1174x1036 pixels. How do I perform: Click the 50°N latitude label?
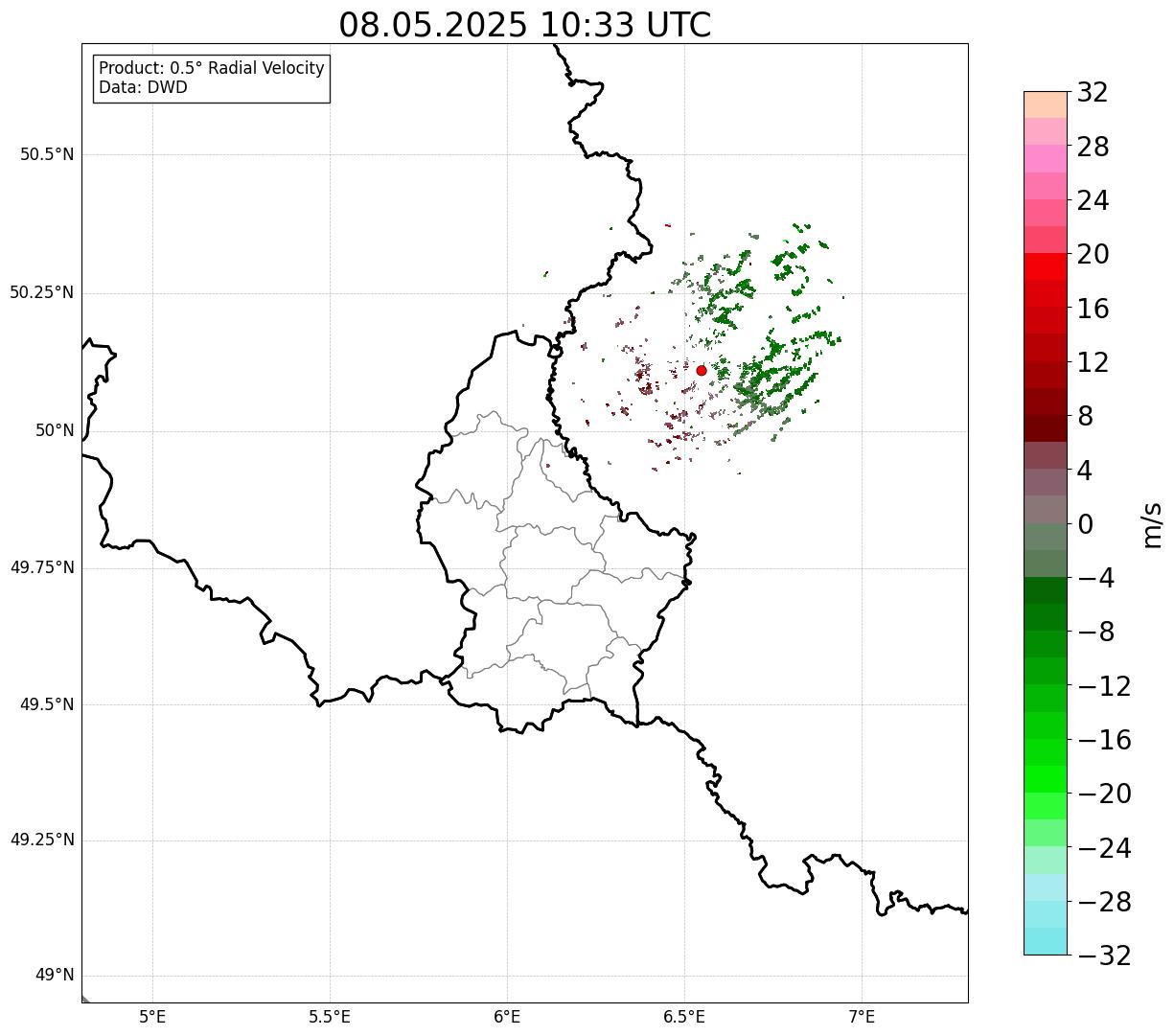(x=55, y=430)
